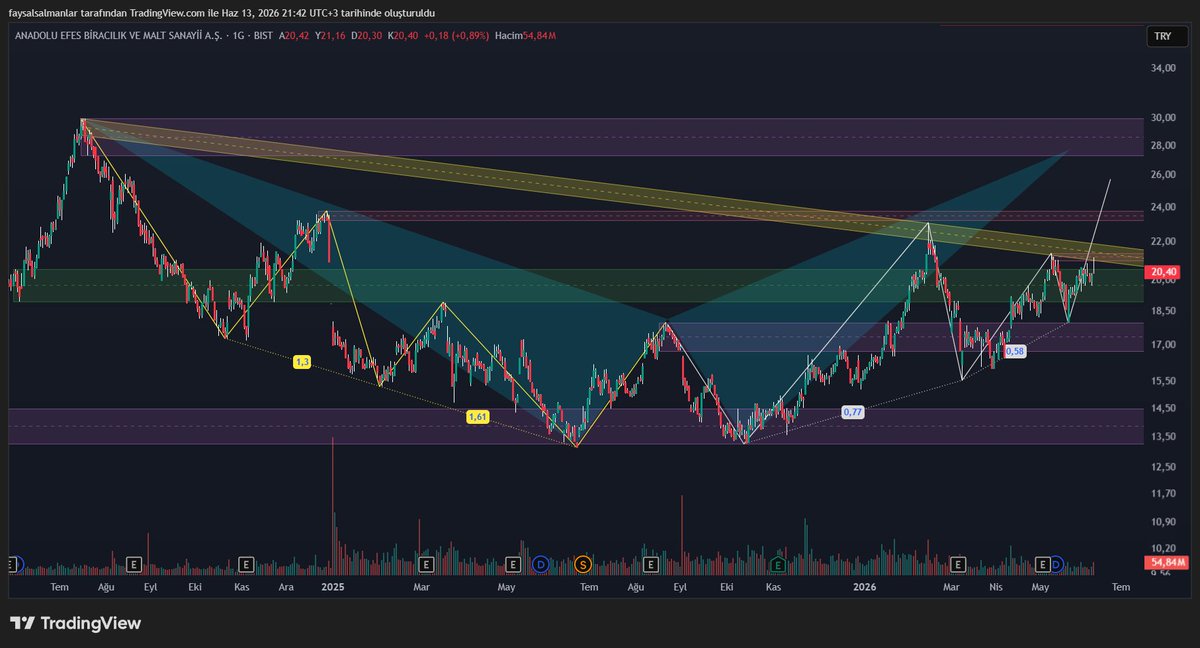This screenshot has height=648, width=1200.
Task: Click the faysalsalmanlar attribution text at top
Action: 221,12
